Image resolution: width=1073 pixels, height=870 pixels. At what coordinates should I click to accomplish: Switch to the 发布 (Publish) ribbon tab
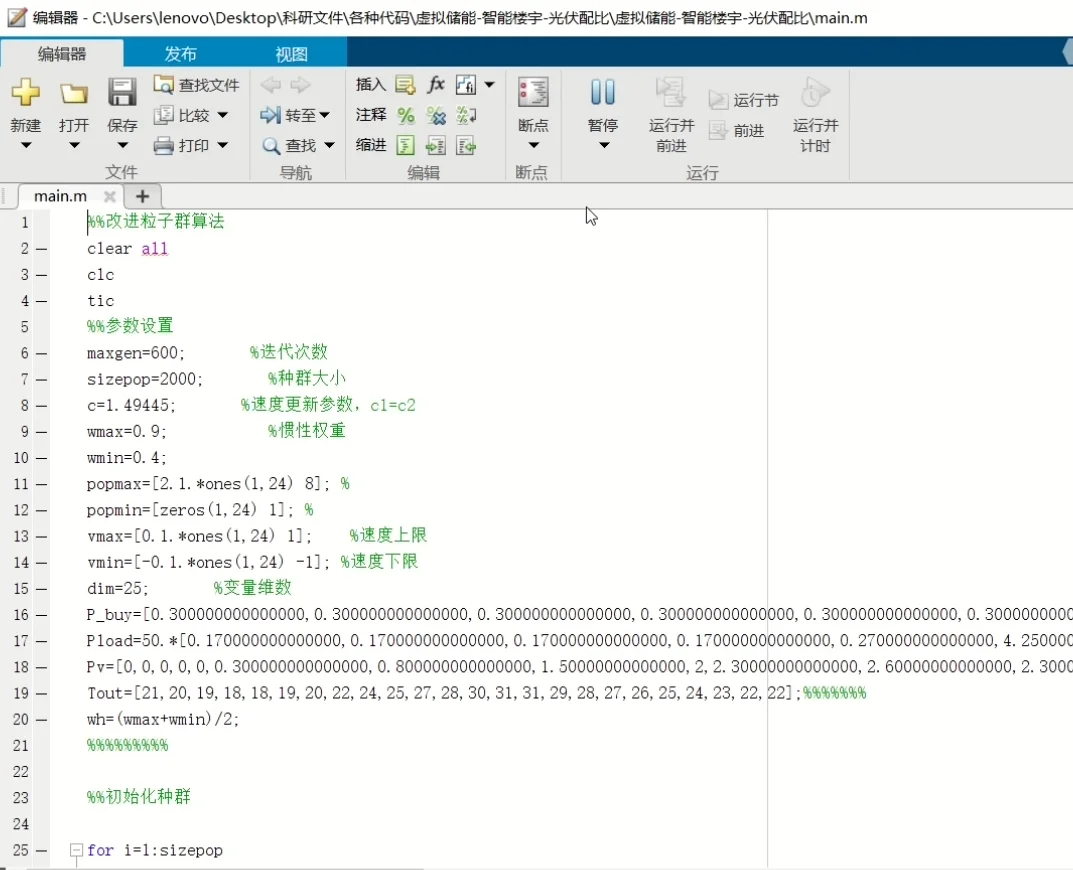[x=180, y=54]
